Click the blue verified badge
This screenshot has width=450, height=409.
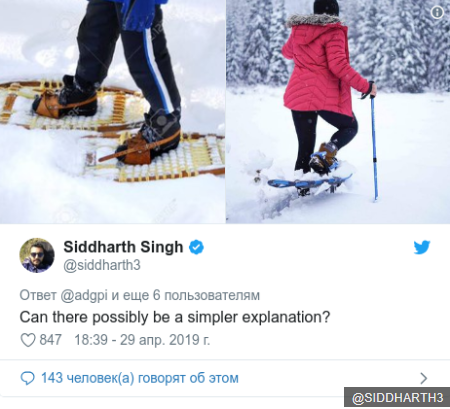pyautogui.click(x=197, y=248)
